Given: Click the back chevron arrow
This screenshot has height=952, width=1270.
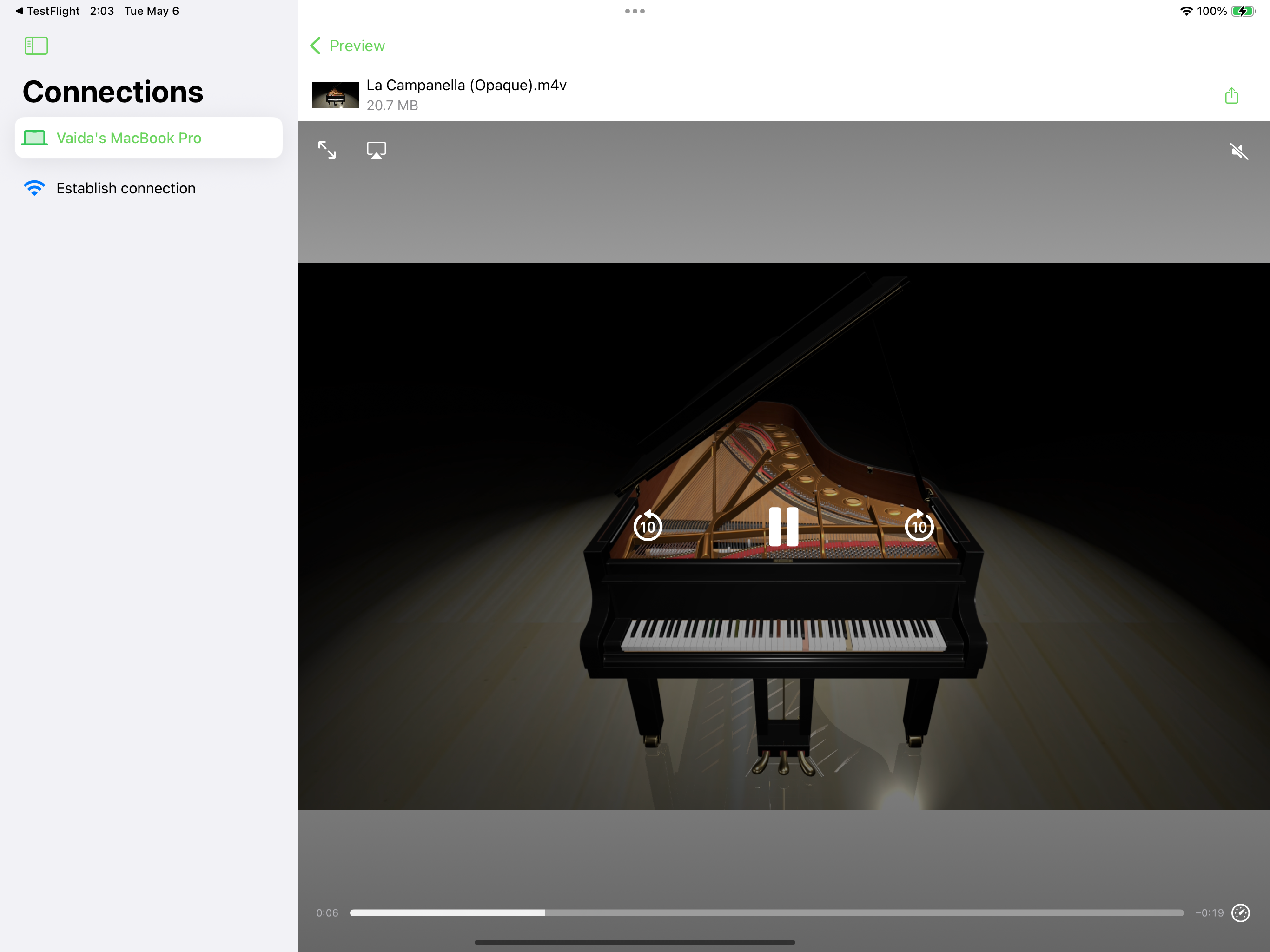Looking at the screenshot, I should (x=315, y=46).
